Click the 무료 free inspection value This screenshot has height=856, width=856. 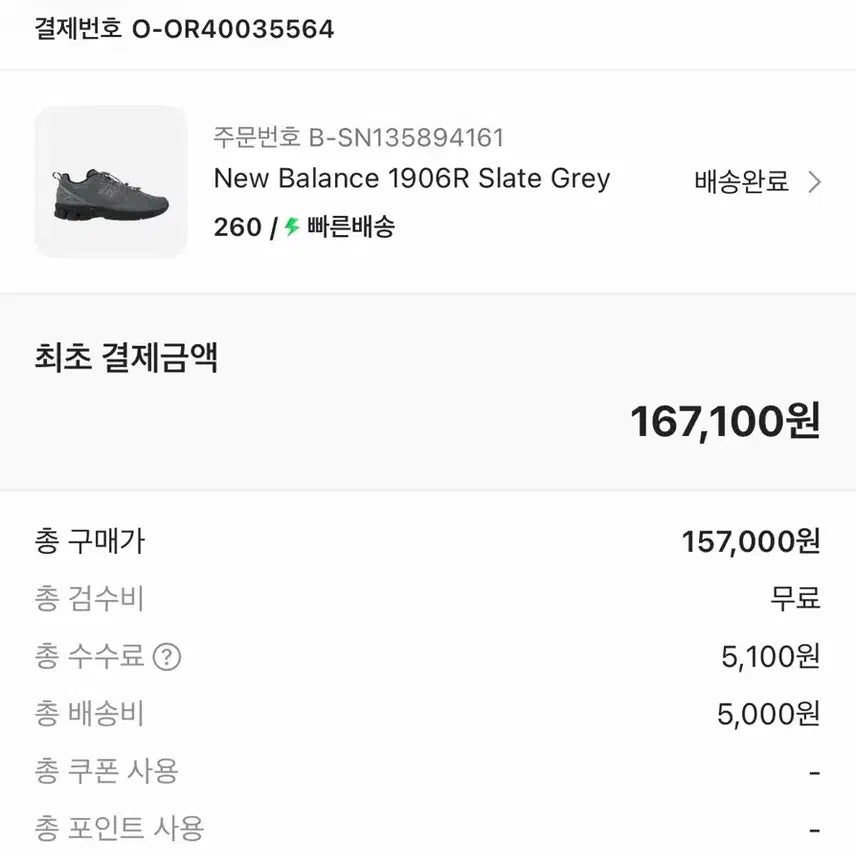[795, 599]
